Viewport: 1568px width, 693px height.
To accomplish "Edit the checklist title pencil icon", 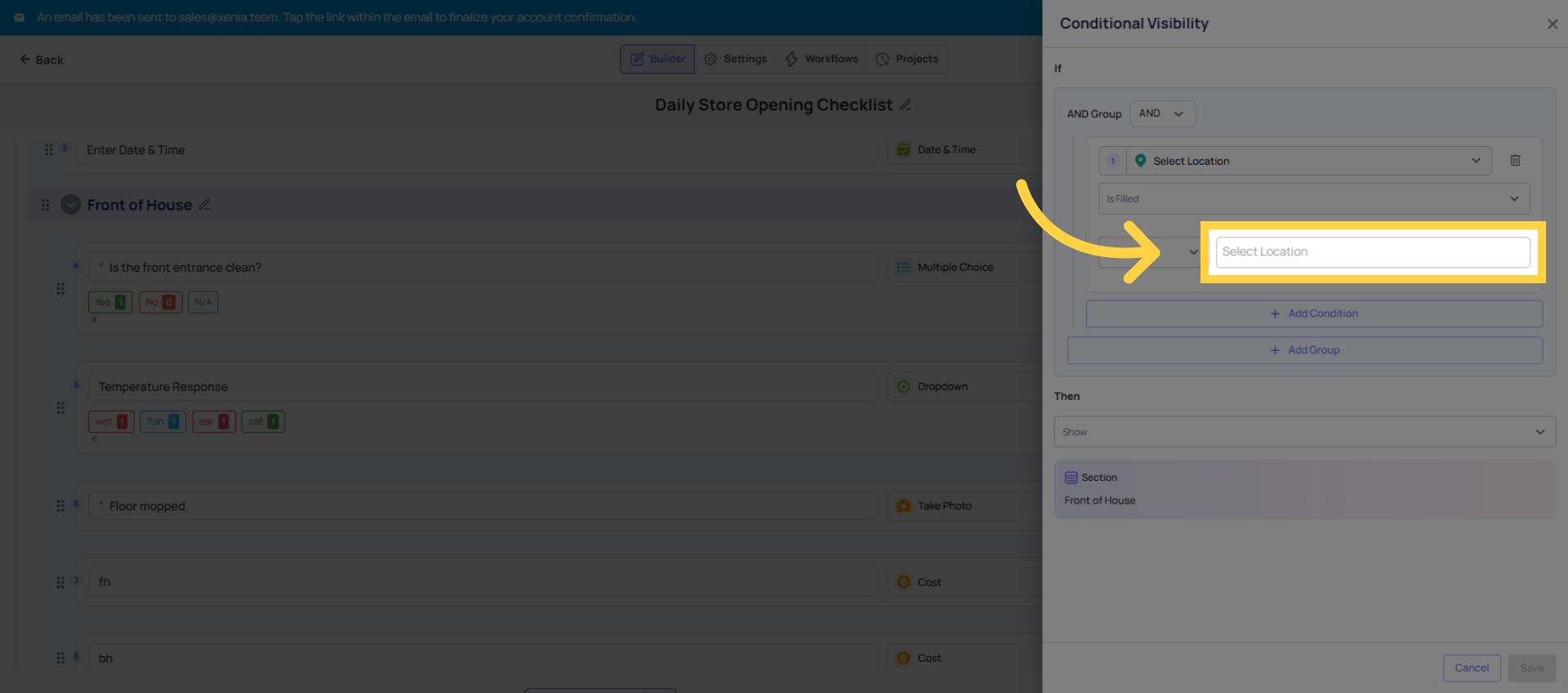I will coord(906,104).
